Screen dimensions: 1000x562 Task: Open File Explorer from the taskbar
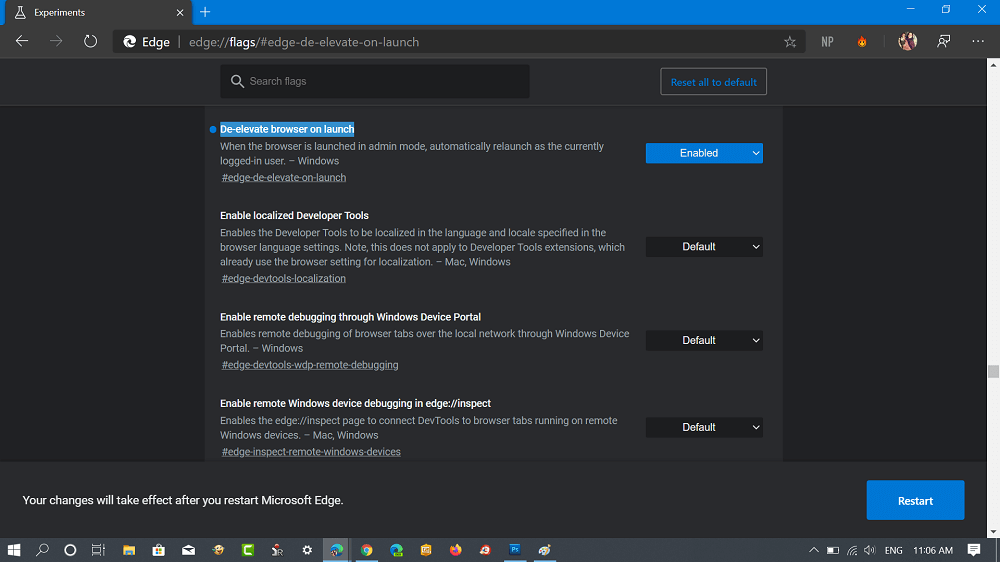(x=129, y=550)
